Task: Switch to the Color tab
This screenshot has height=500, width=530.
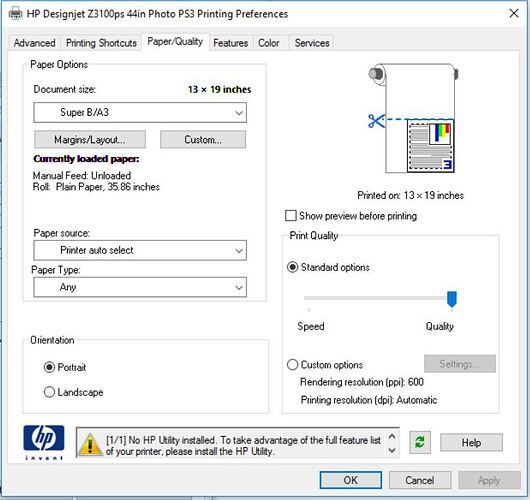Action: (269, 43)
